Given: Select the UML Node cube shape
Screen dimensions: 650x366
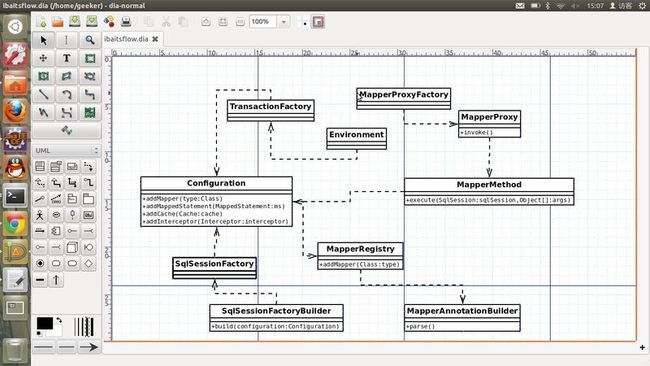Looking at the screenshot, I should [72, 247].
